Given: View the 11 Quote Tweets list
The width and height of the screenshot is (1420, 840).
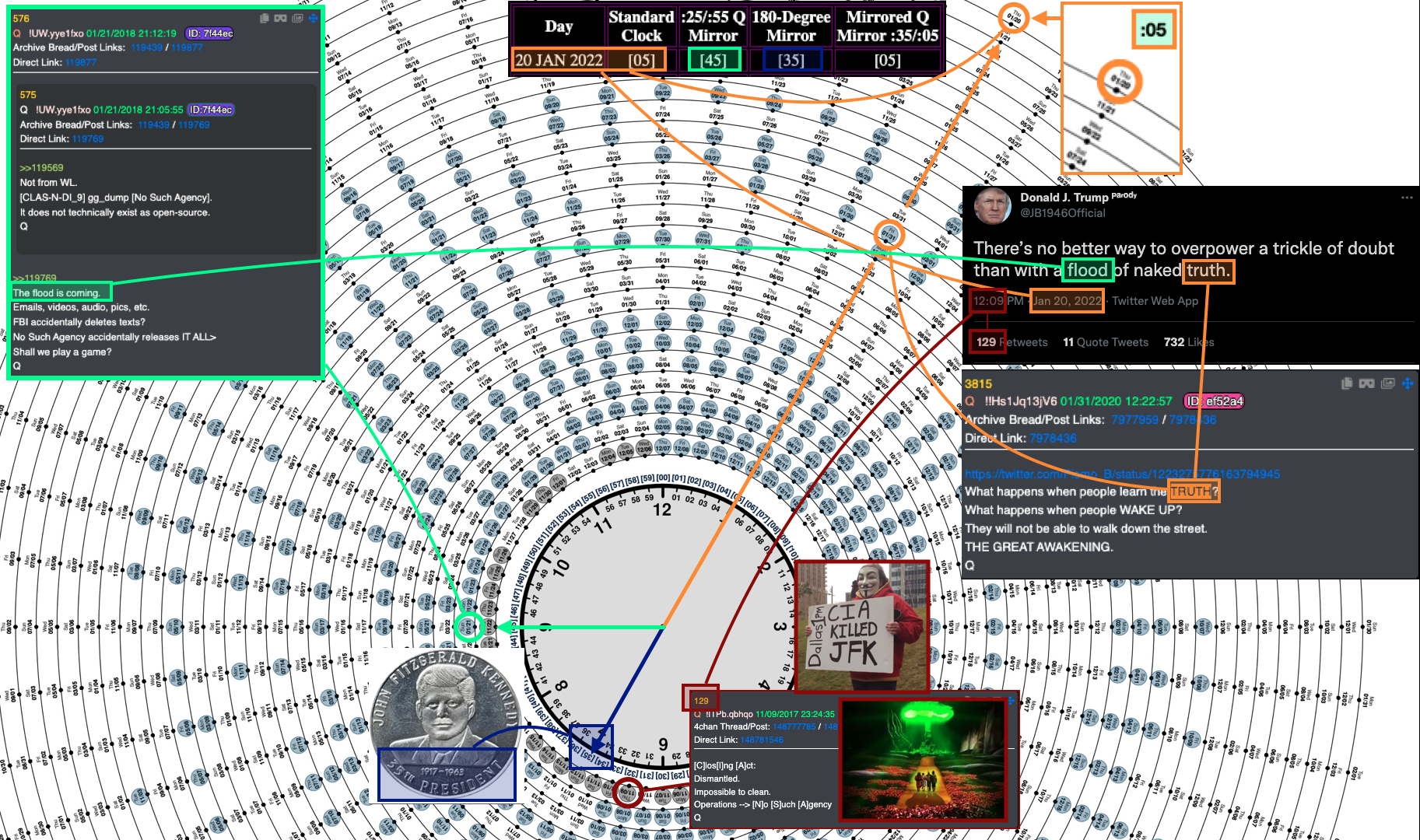Looking at the screenshot, I should pyautogui.click(x=1106, y=342).
